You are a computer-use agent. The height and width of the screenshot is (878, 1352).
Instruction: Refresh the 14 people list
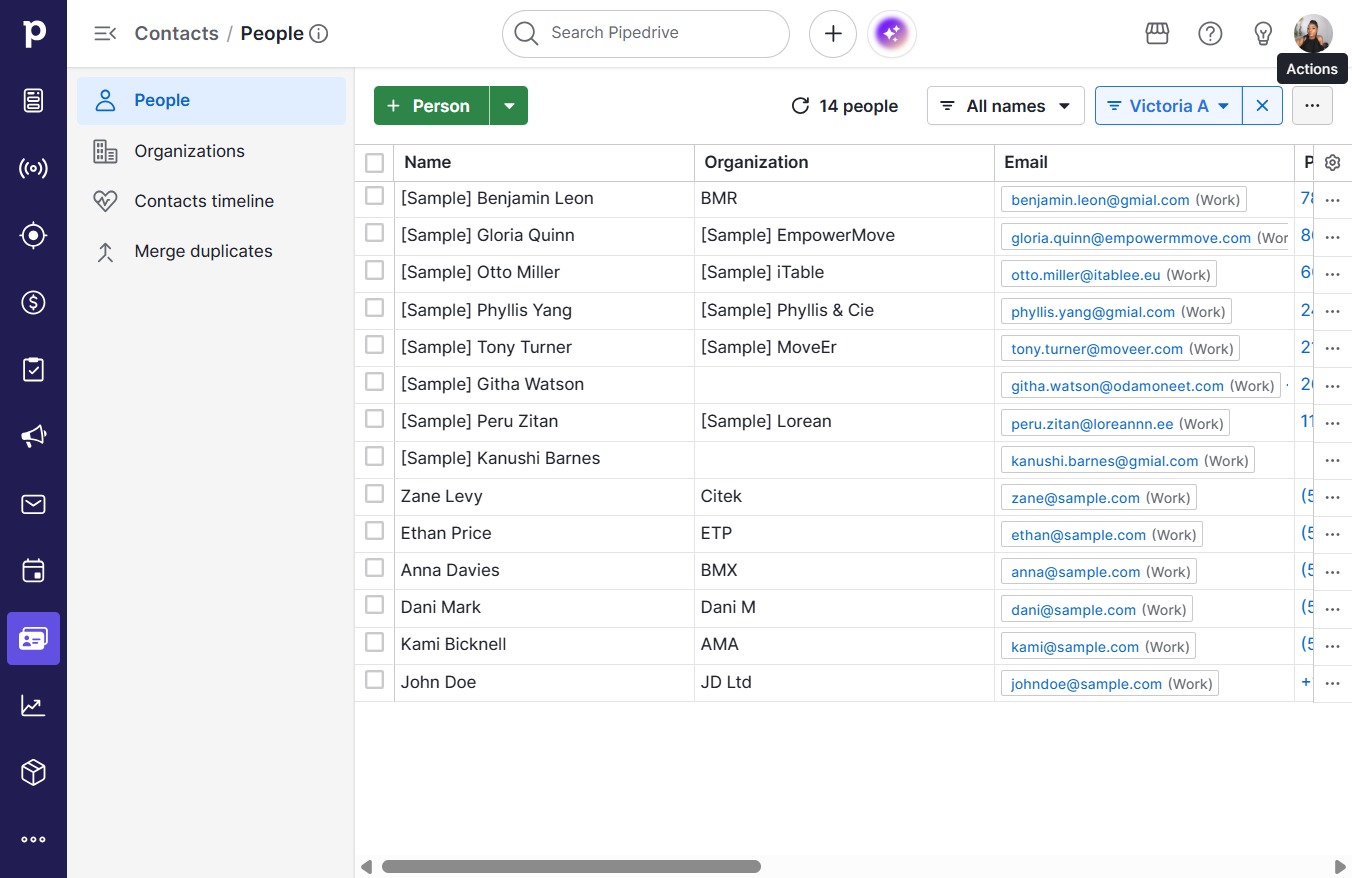pos(800,106)
